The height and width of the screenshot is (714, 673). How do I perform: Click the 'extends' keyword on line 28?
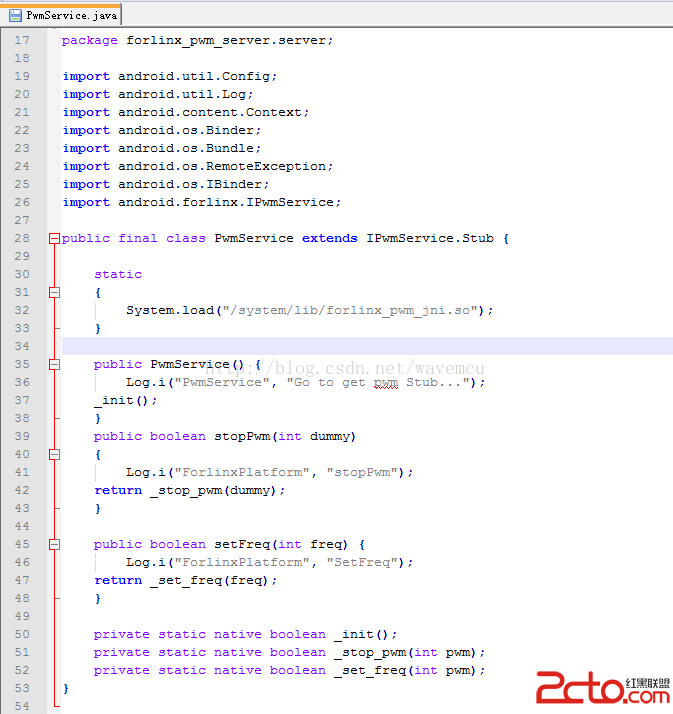click(330, 238)
